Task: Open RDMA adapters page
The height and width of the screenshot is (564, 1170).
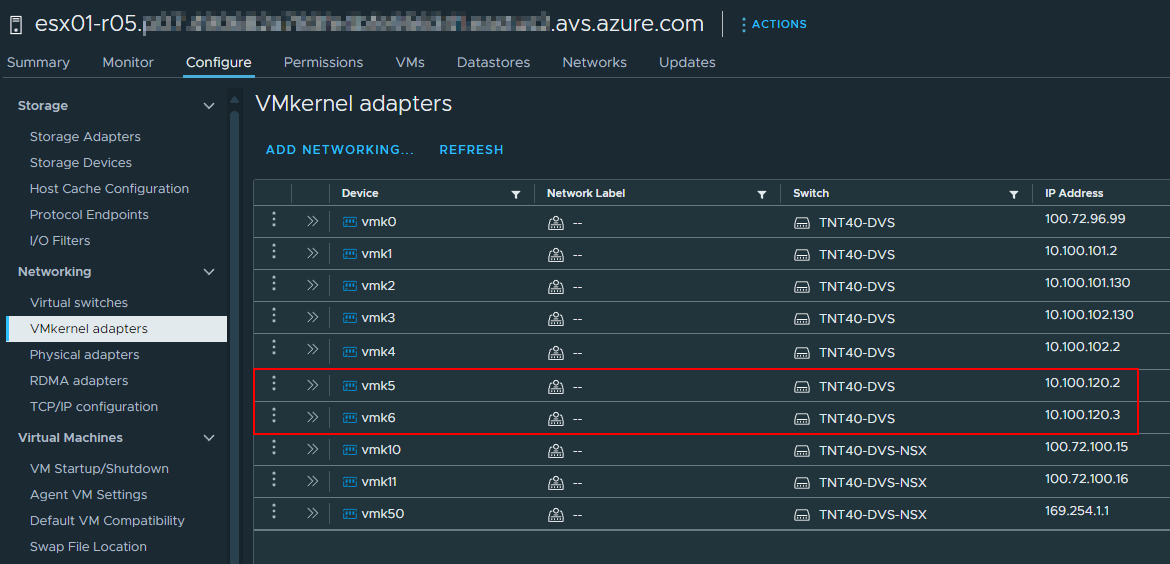Action: click(x=78, y=380)
